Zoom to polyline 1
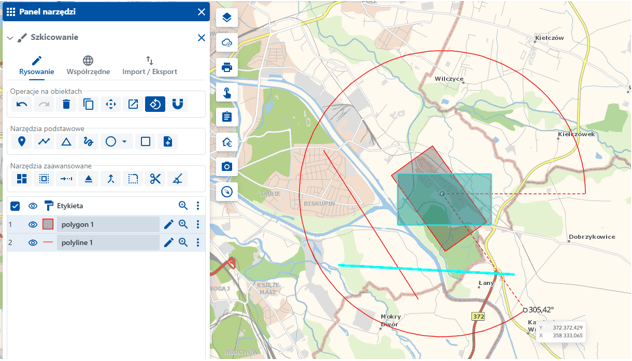Image resolution: width=632 pixels, height=361 pixels. pos(183,243)
